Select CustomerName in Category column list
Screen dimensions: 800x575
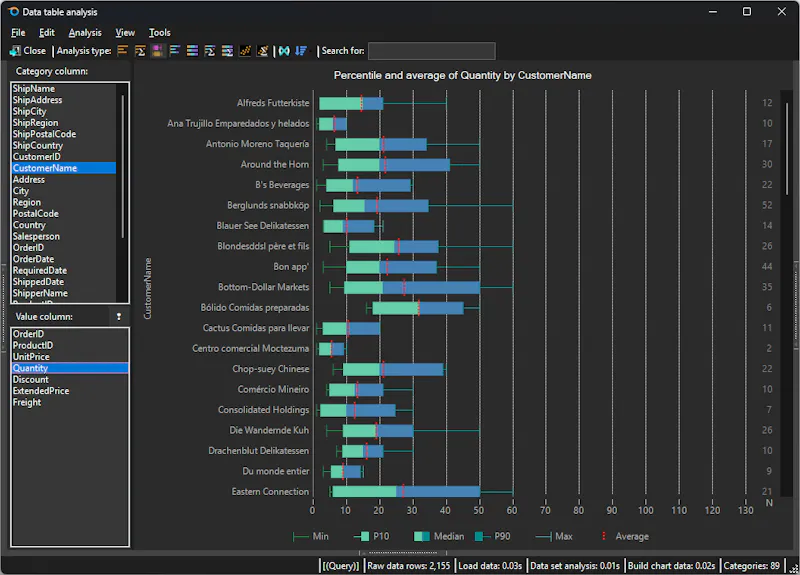[x=64, y=168]
